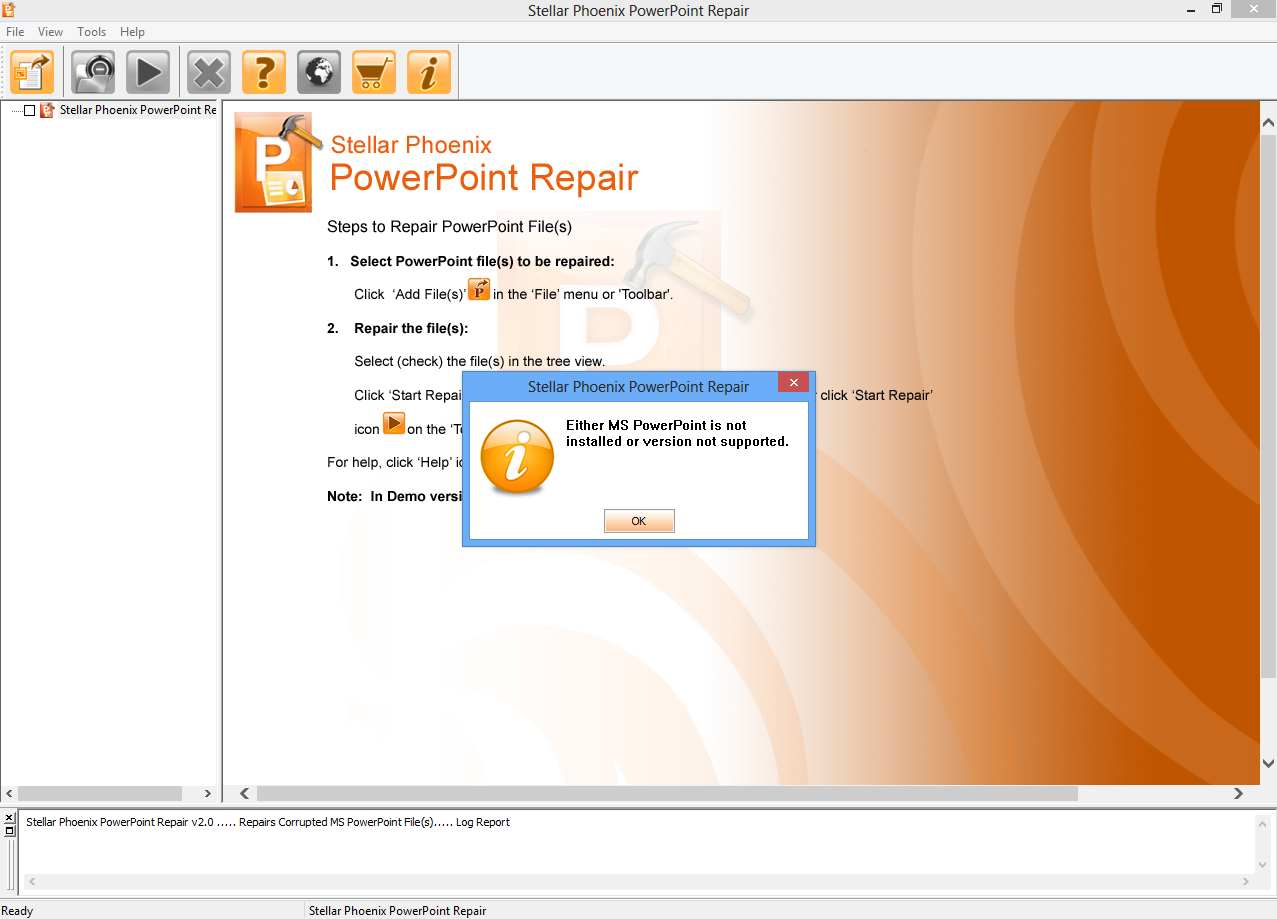The width and height of the screenshot is (1277, 919).
Task: Click the Add File toolbar icon
Action: (x=32, y=72)
